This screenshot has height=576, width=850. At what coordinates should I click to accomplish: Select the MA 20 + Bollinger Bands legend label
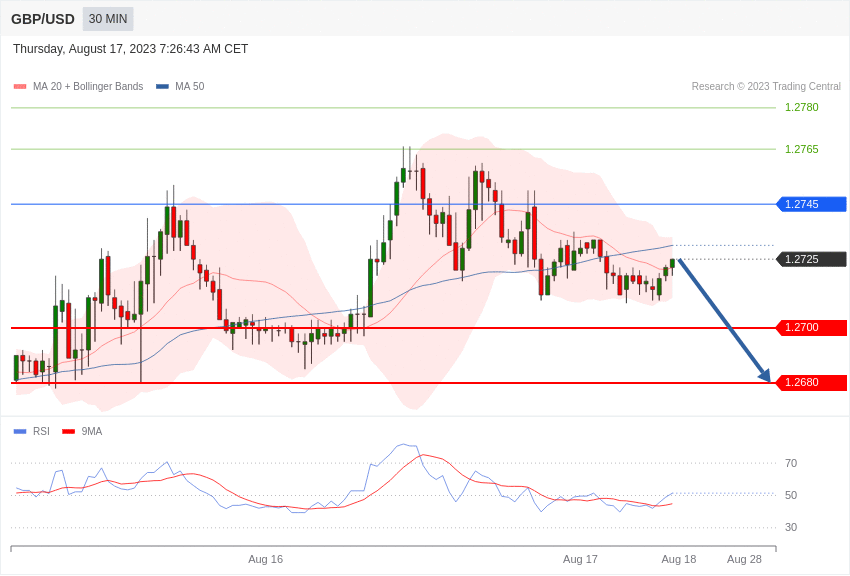pos(88,87)
